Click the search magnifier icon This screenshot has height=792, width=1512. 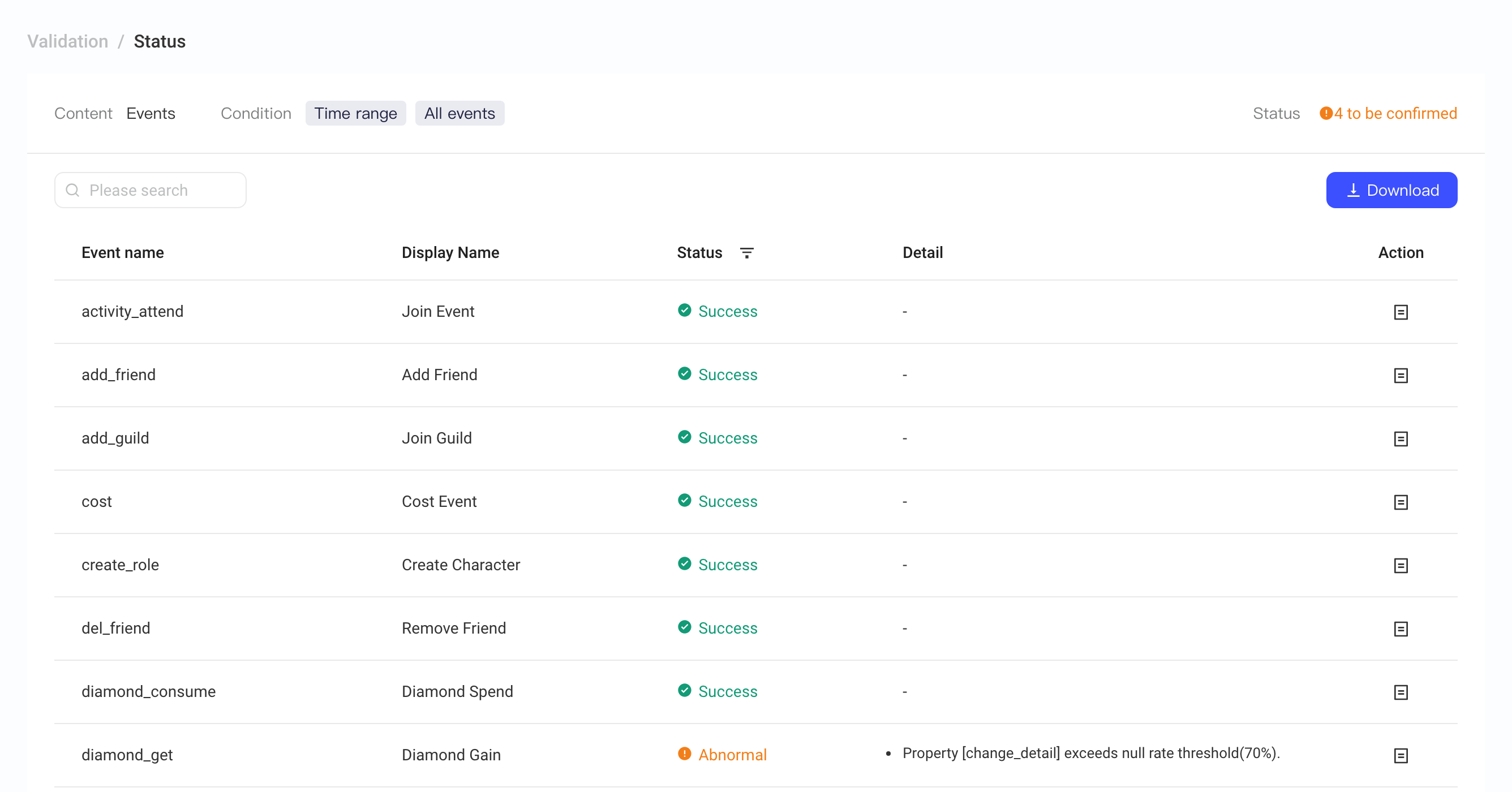tap(72, 190)
